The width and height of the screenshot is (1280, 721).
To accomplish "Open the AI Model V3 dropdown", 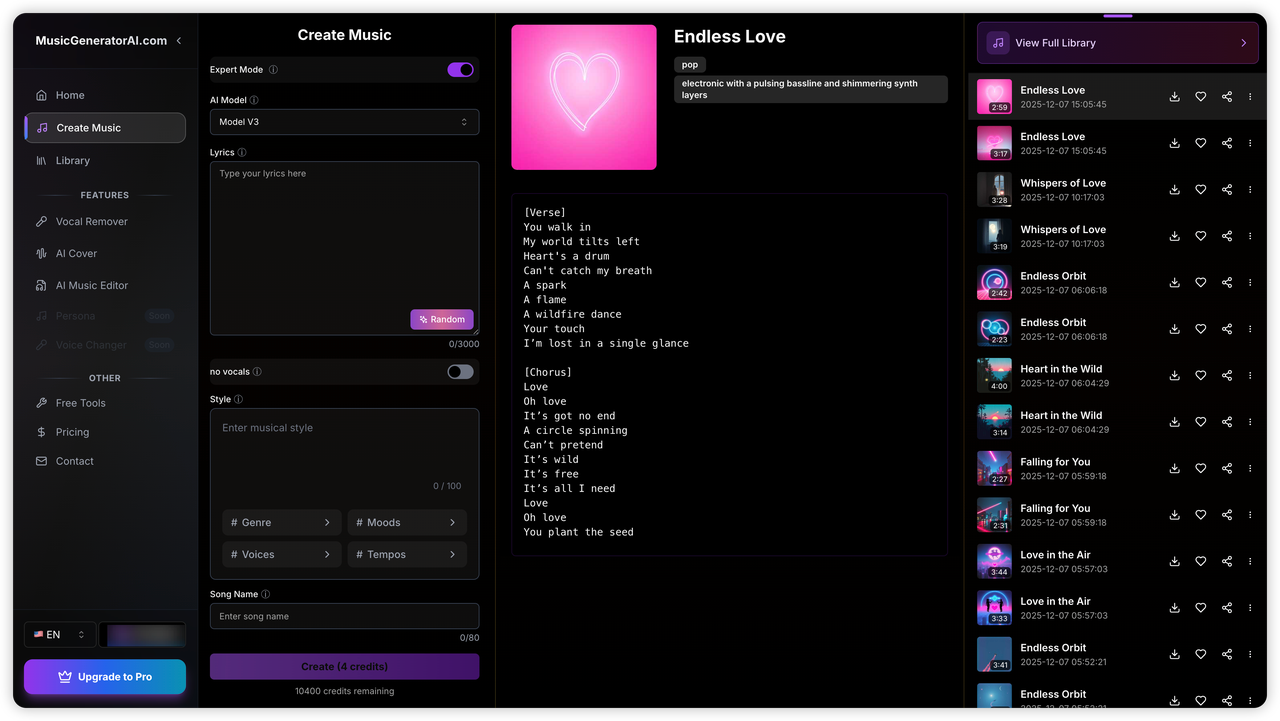I will (x=344, y=122).
